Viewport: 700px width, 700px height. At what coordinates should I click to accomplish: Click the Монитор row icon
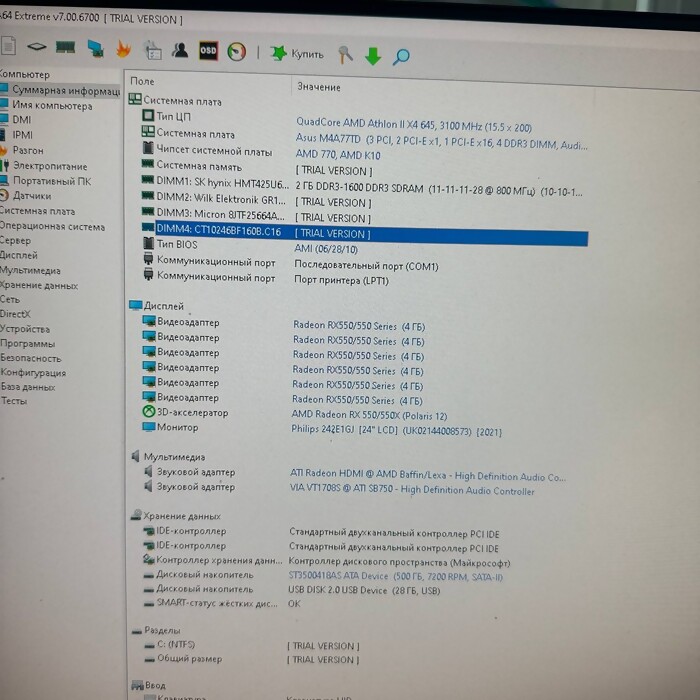pyautogui.click(x=148, y=427)
